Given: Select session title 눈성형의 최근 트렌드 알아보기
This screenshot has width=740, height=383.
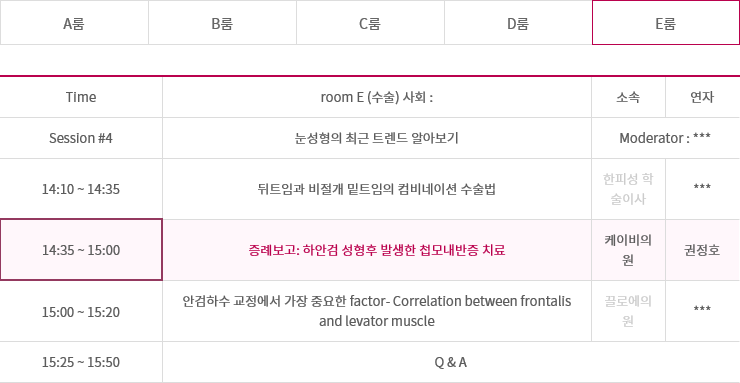Looking at the screenshot, I should (377, 138).
